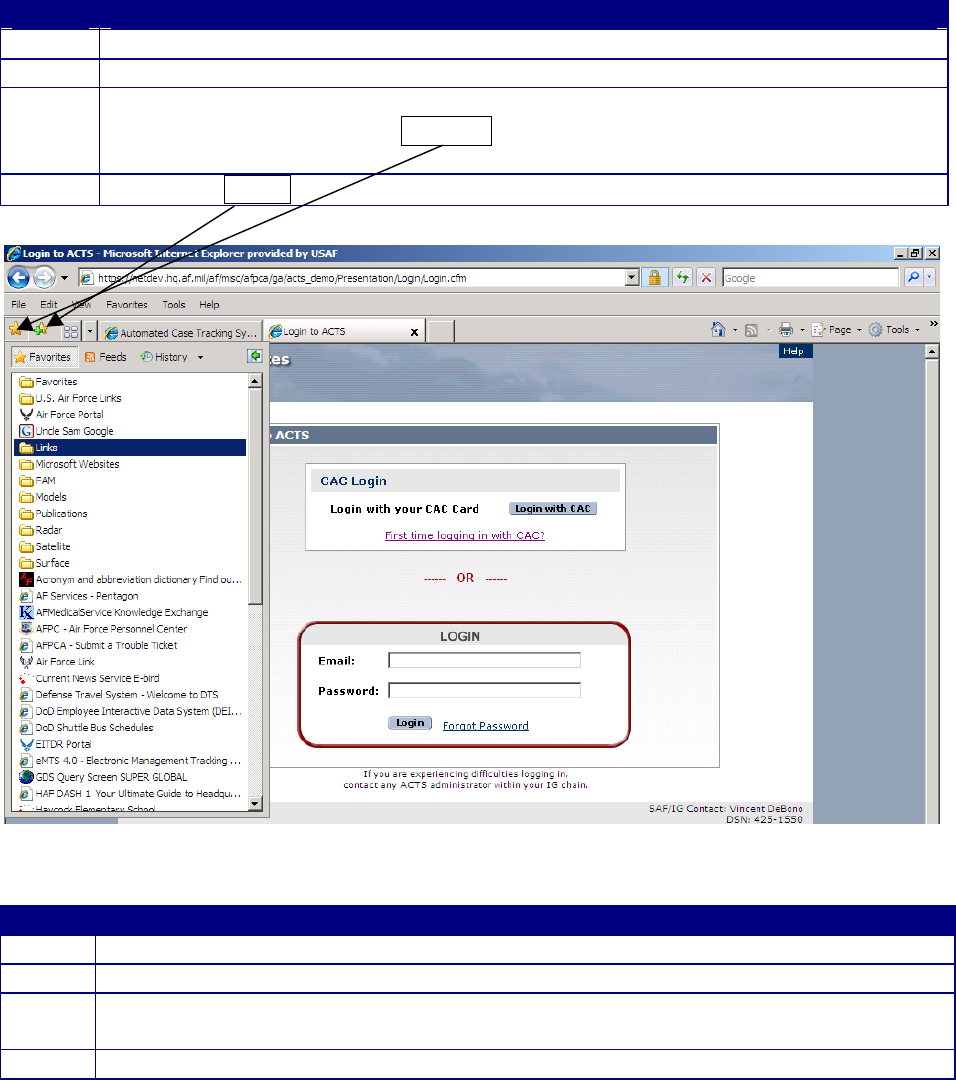956x1080 pixels.
Task: Click the Password input field
Action: click(484, 690)
